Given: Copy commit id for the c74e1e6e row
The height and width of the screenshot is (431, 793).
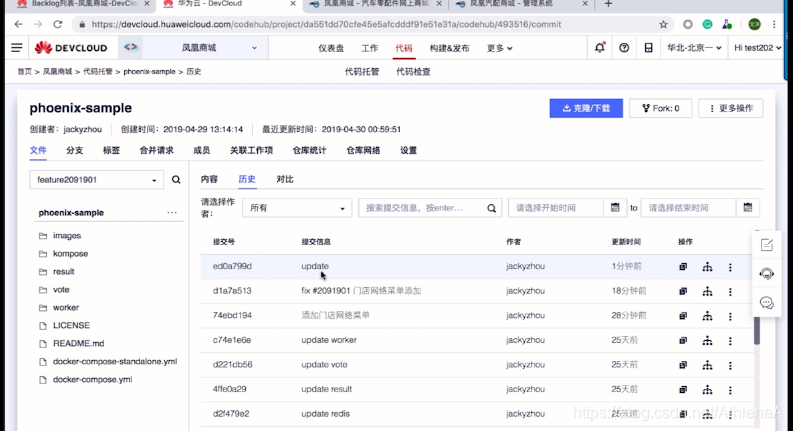Looking at the screenshot, I should coord(683,340).
